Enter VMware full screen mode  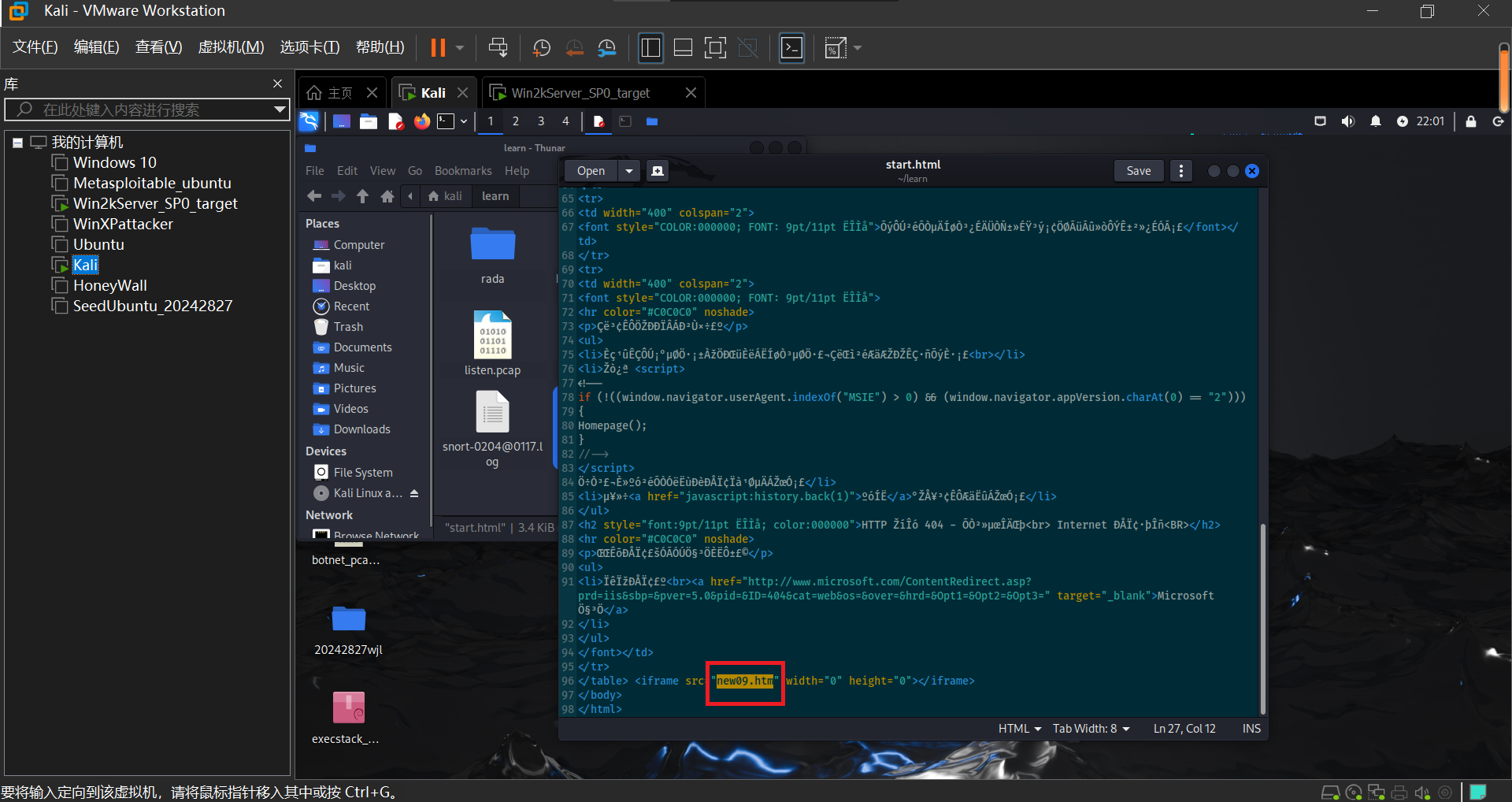click(x=715, y=48)
